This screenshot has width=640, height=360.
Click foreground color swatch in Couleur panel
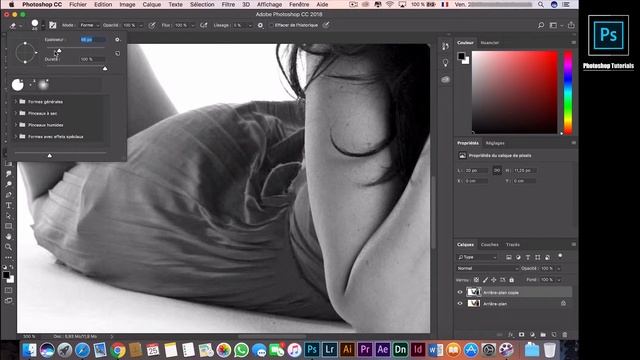pyautogui.click(x=461, y=56)
